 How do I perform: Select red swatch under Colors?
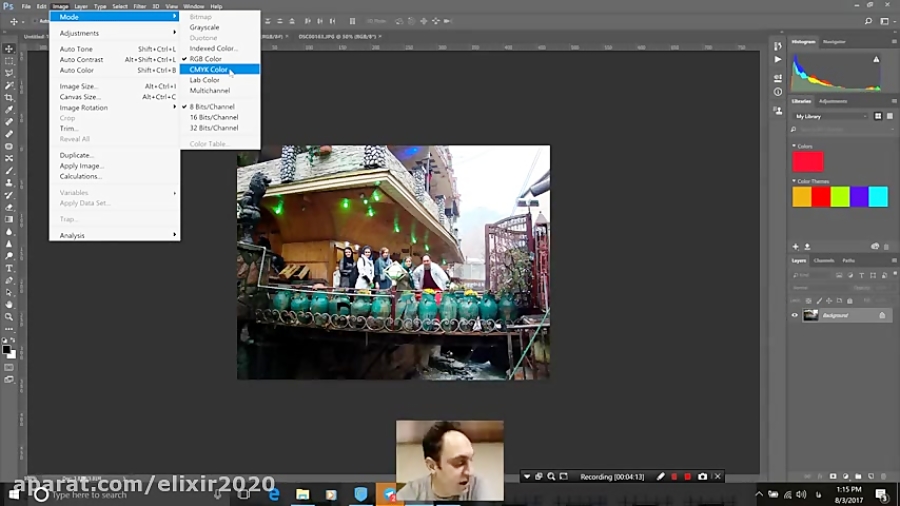pyautogui.click(x=808, y=162)
